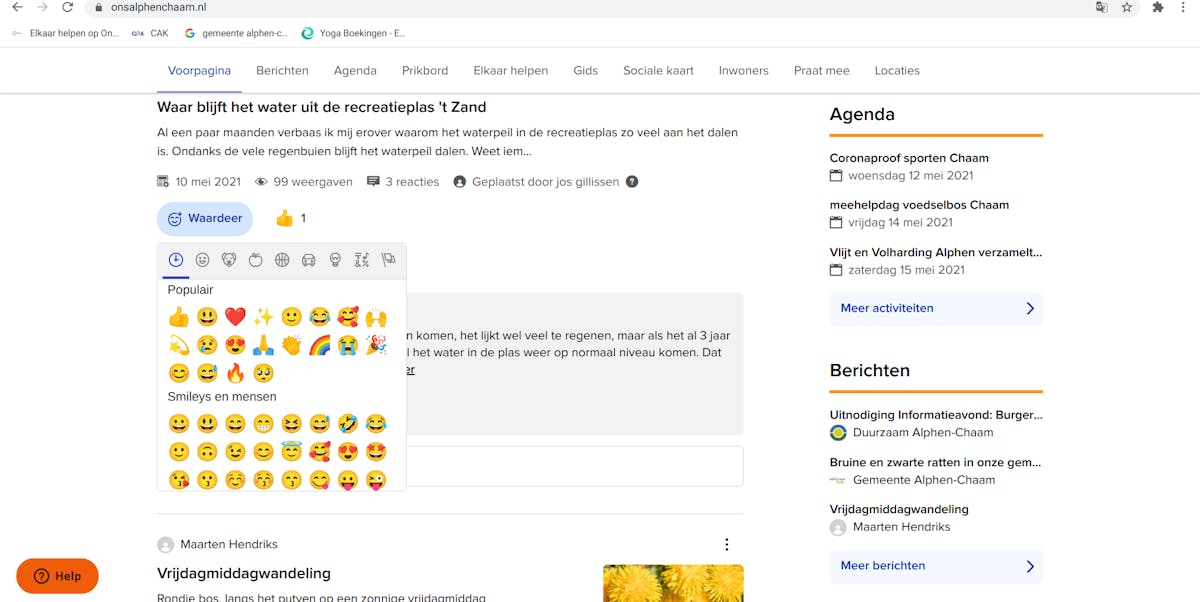Open the Sociale kaart tab
This screenshot has width=1200, height=602.
coord(658,71)
